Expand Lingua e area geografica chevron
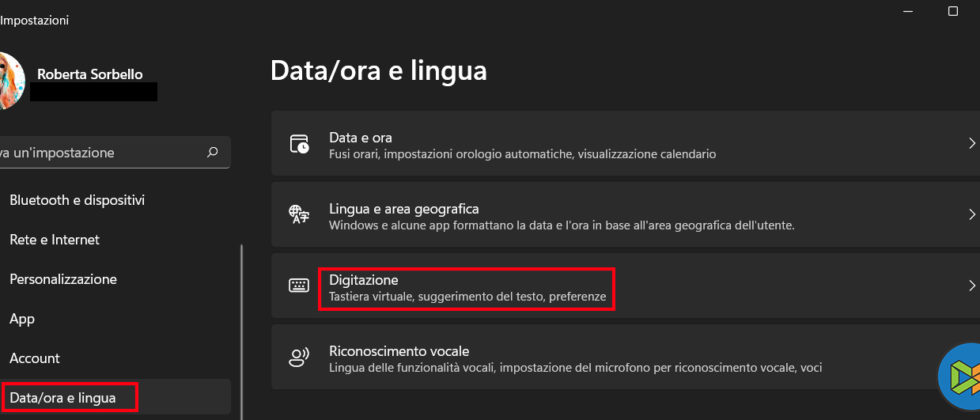Image resolution: width=980 pixels, height=420 pixels. click(971, 214)
